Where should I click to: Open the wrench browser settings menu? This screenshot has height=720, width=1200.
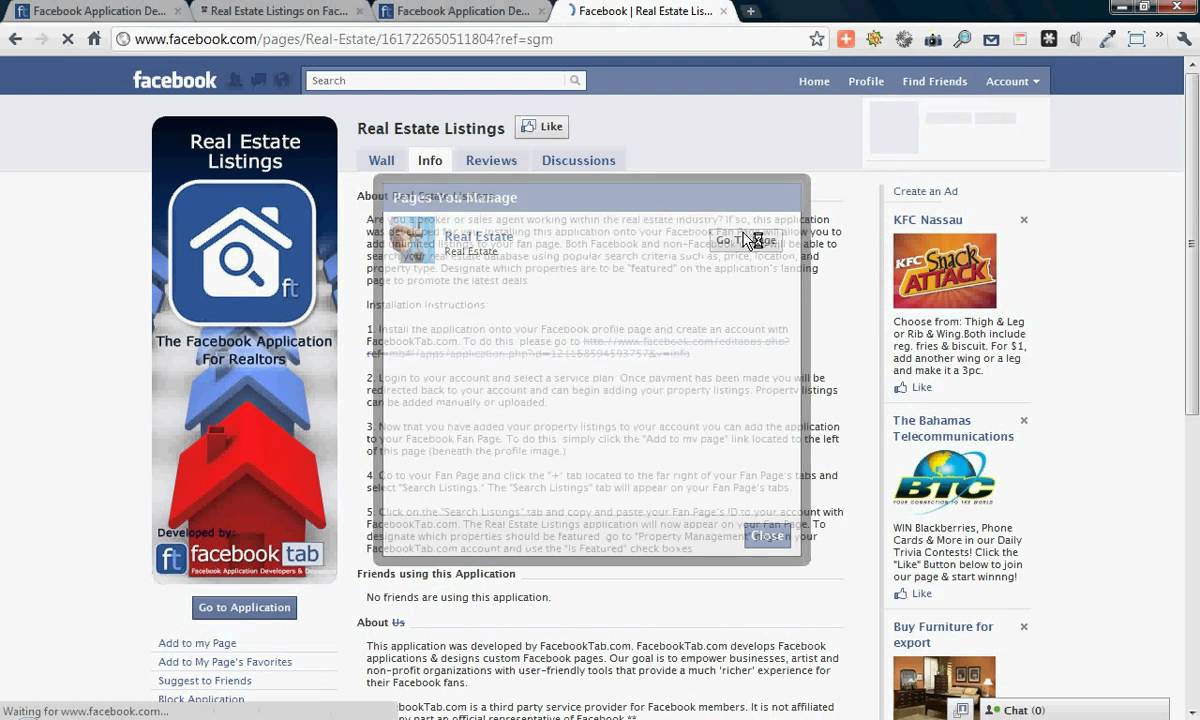point(1182,39)
